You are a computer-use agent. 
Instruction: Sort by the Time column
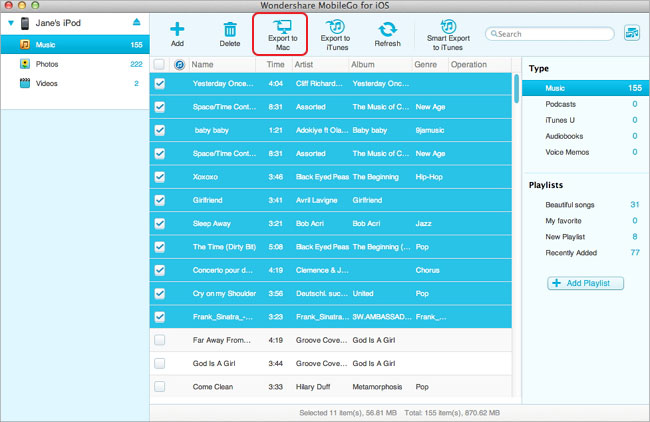tap(275, 65)
